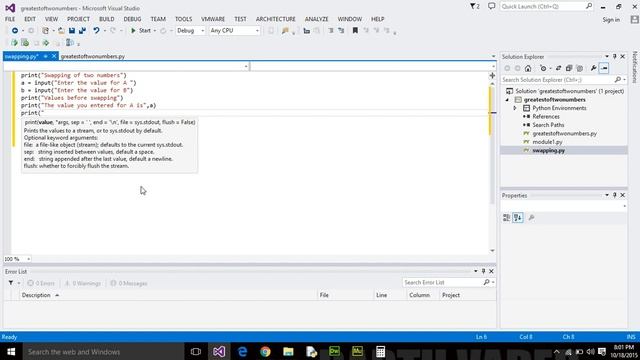Click the comment-out lines toolbar icon

click(307, 31)
